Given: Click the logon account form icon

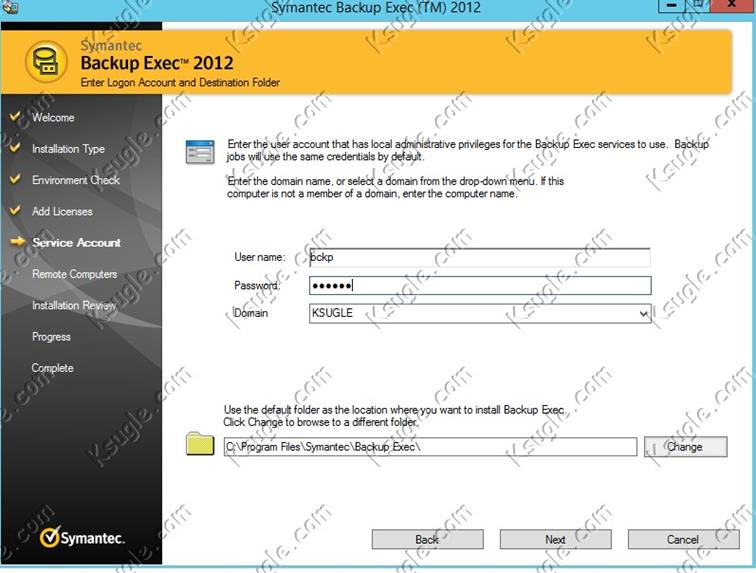Looking at the screenshot, I should [200, 152].
